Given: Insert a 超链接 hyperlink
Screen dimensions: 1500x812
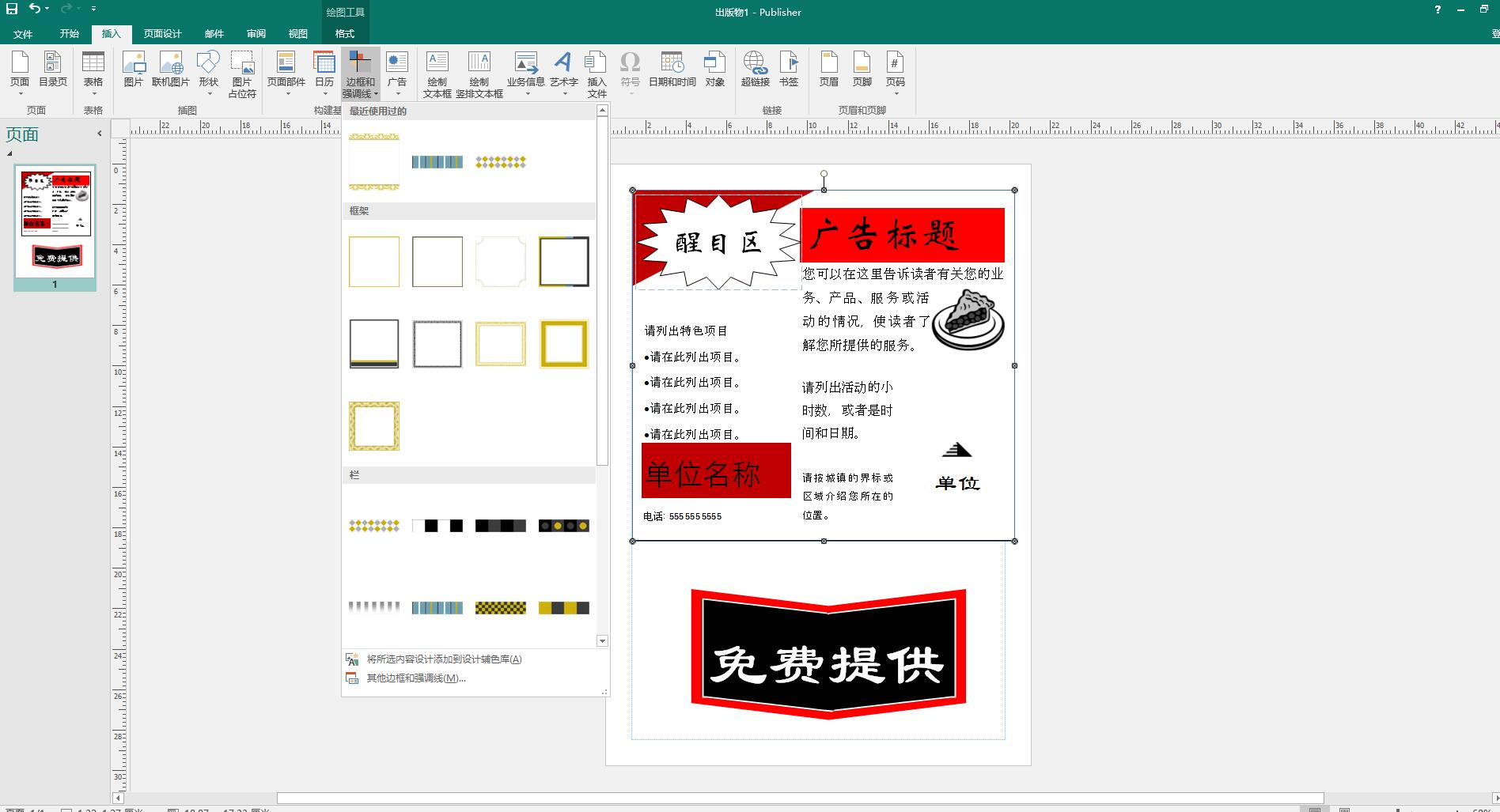Looking at the screenshot, I should coord(754,71).
